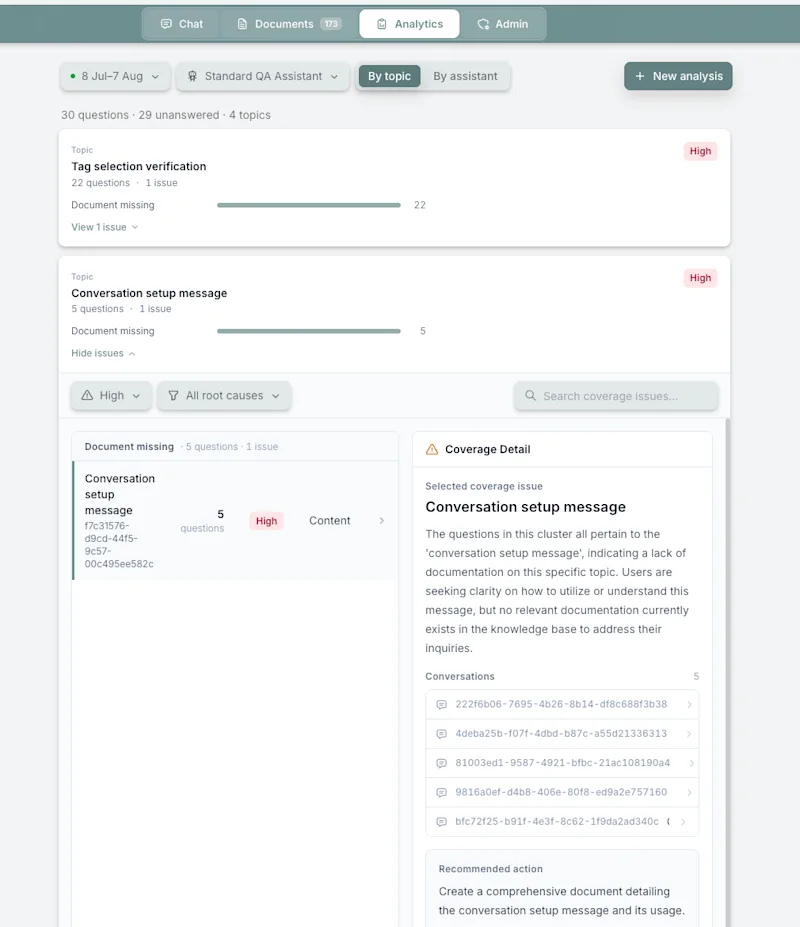Switch to the Documents tab

tap(289, 24)
